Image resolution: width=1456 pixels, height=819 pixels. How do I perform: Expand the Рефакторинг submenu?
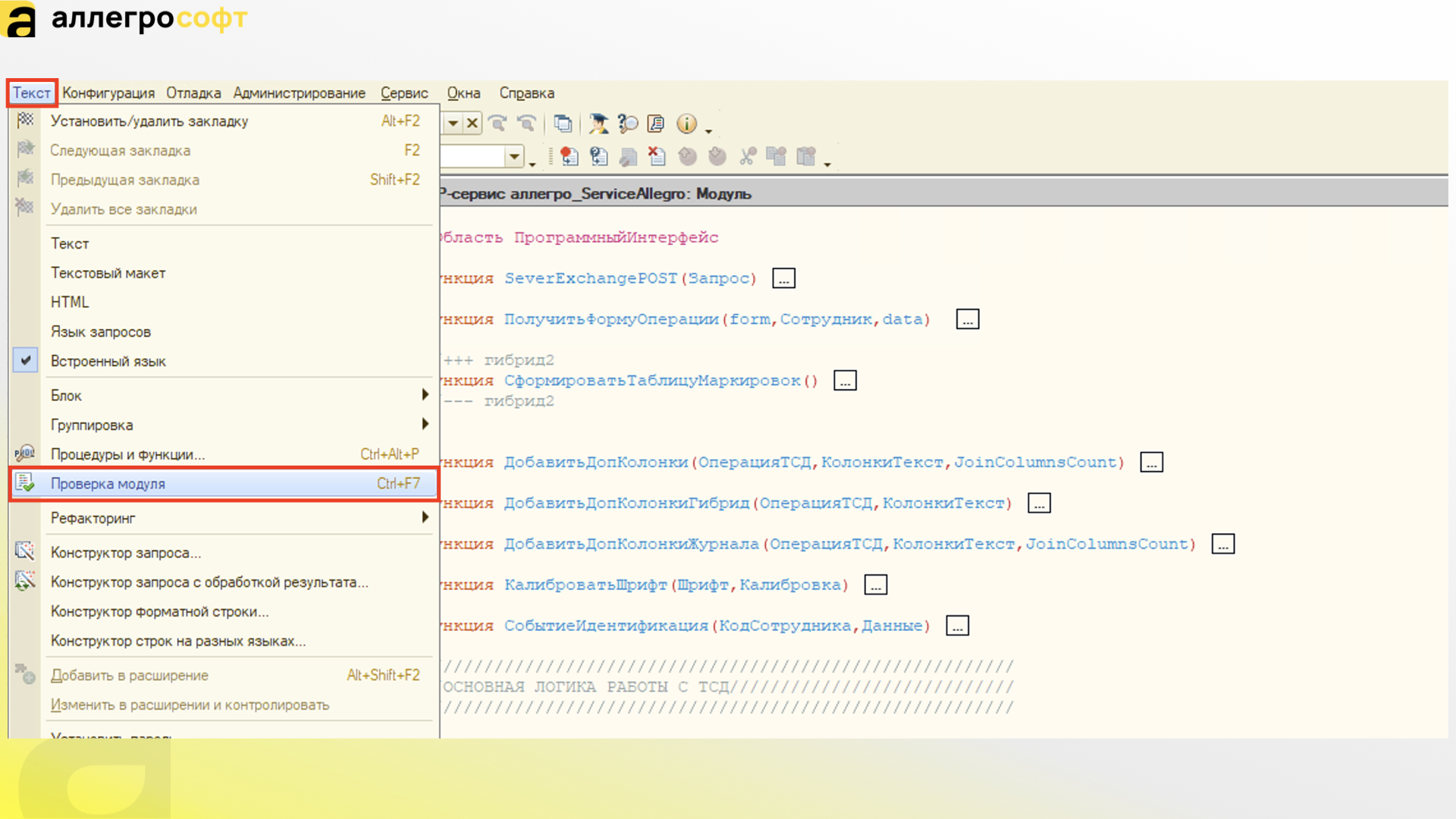(x=224, y=518)
